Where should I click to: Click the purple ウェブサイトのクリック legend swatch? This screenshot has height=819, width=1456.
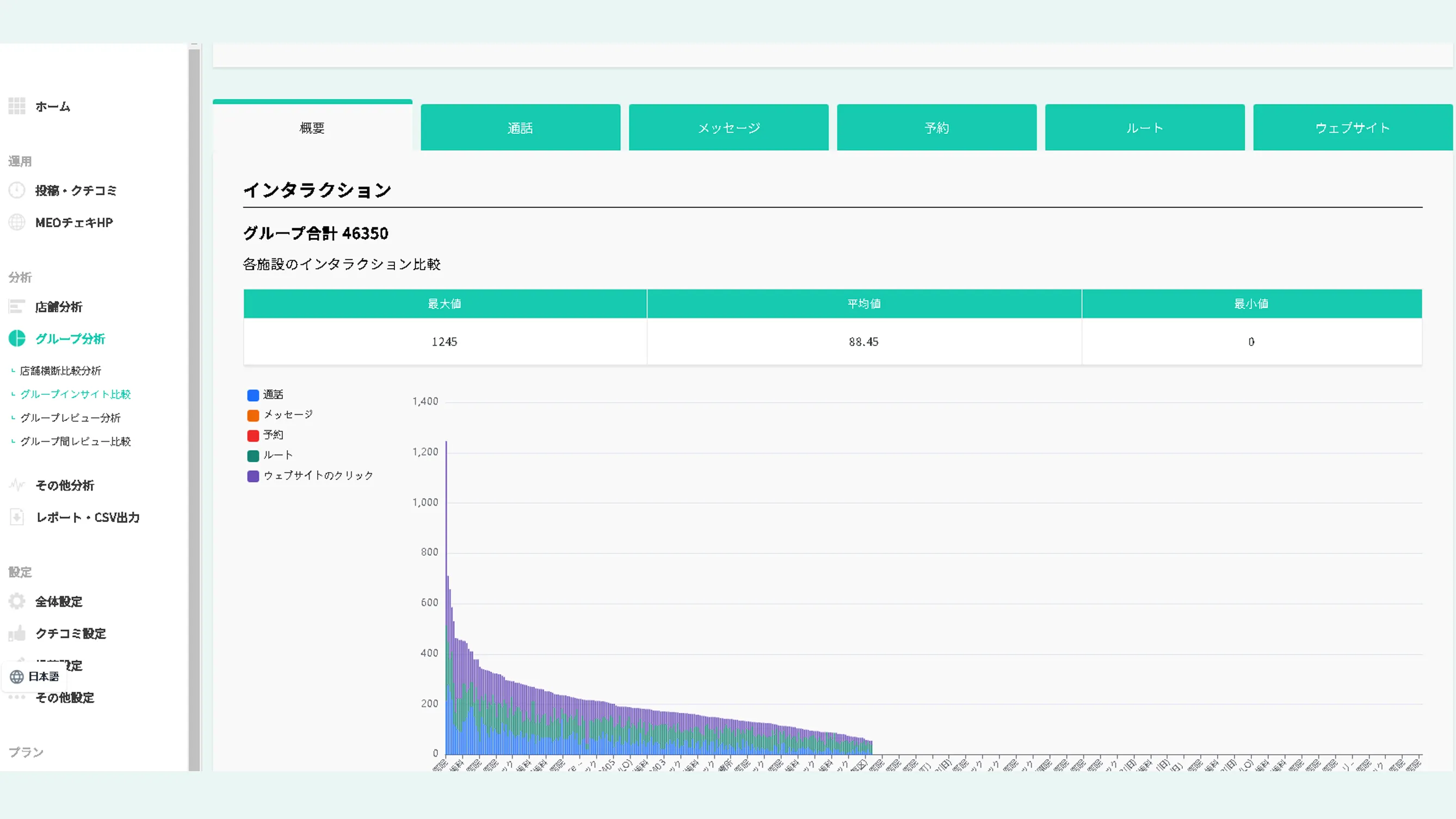tap(253, 476)
